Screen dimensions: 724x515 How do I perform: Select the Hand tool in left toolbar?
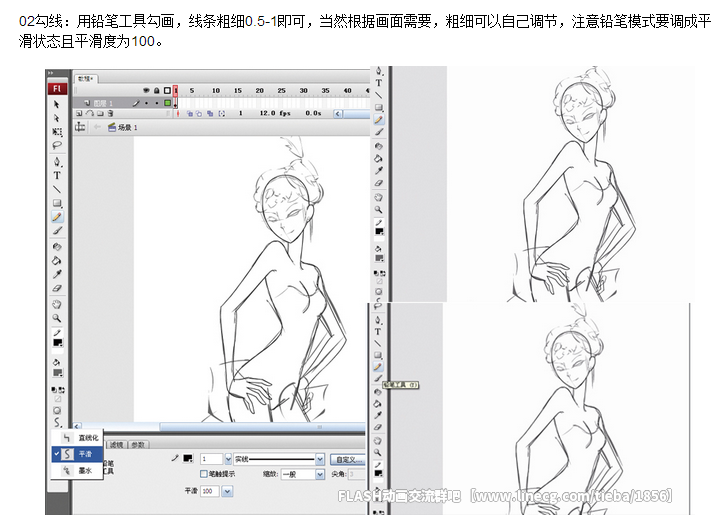(57, 304)
